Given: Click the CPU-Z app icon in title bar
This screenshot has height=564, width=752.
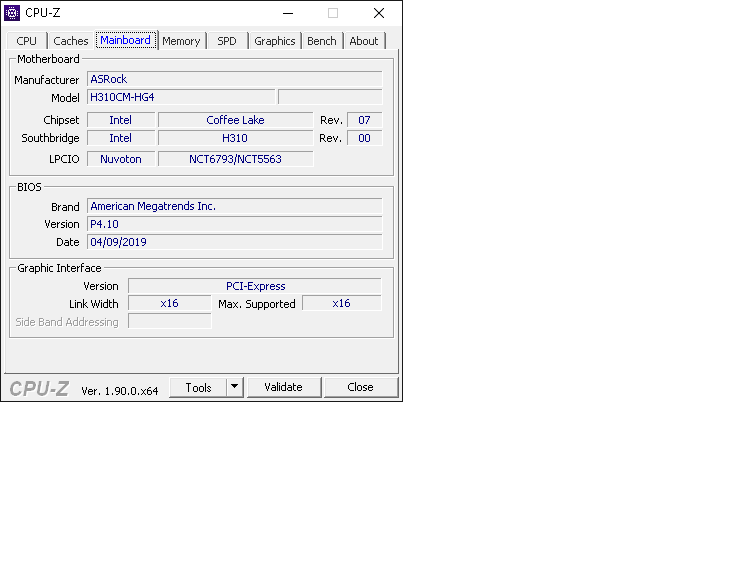Looking at the screenshot, I should pos(12,13).
